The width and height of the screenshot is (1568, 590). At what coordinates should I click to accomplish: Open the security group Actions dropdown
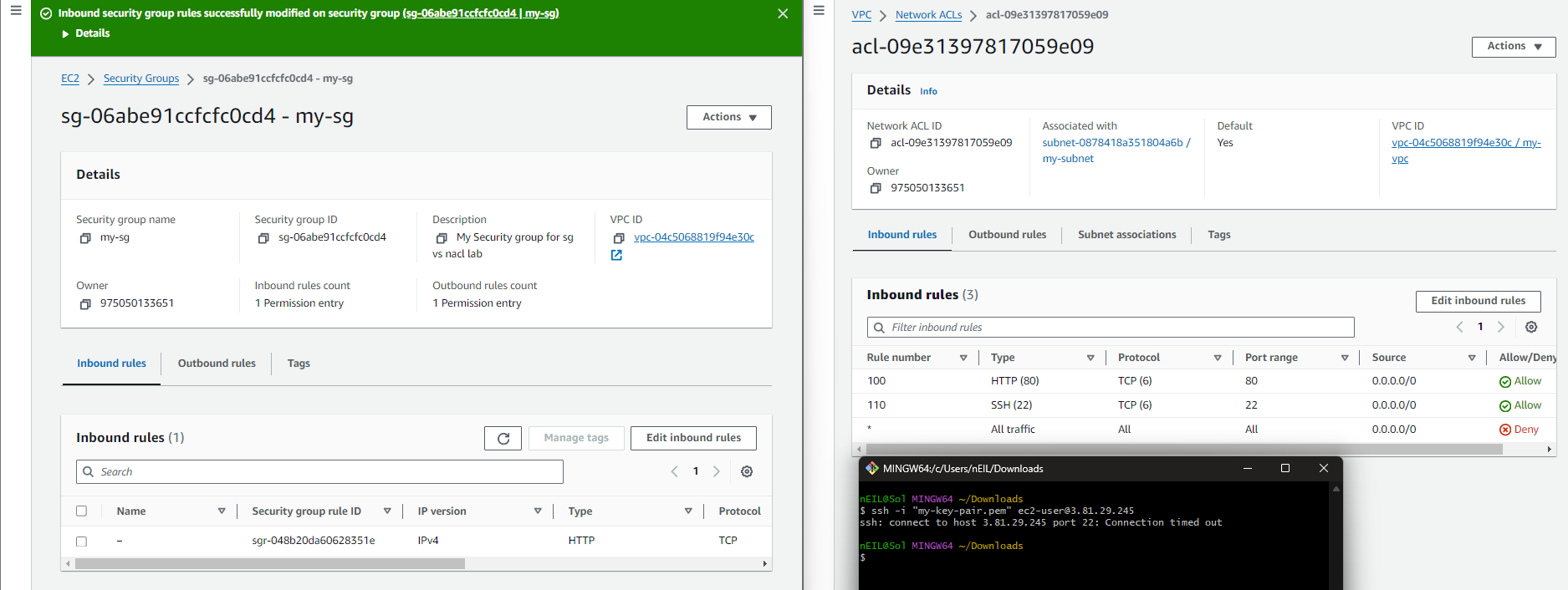click(x=729, y=117)
